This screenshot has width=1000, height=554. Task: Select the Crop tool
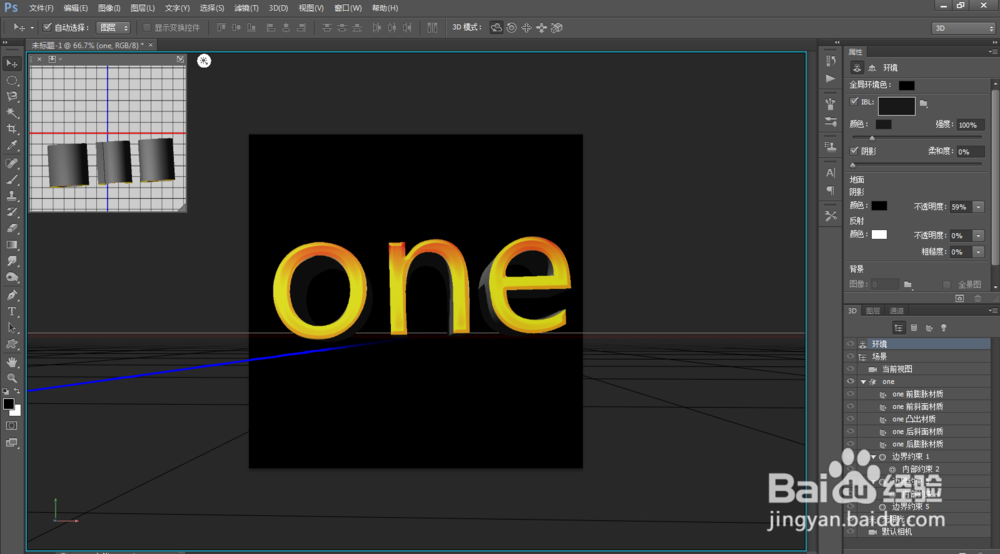click(x=11, y=129)
